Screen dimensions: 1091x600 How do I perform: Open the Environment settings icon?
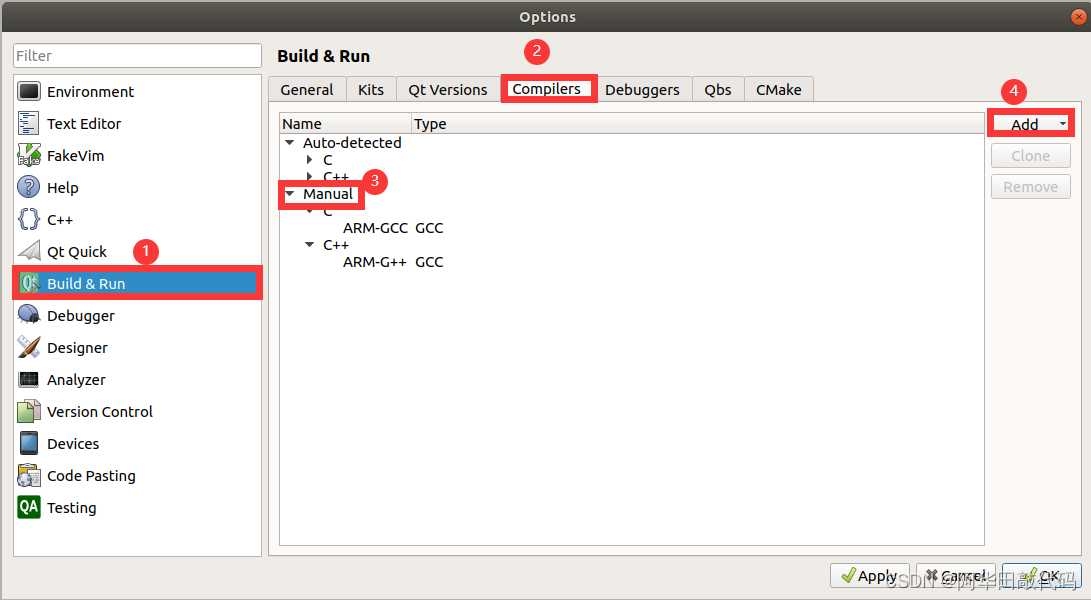coord(30,91)
